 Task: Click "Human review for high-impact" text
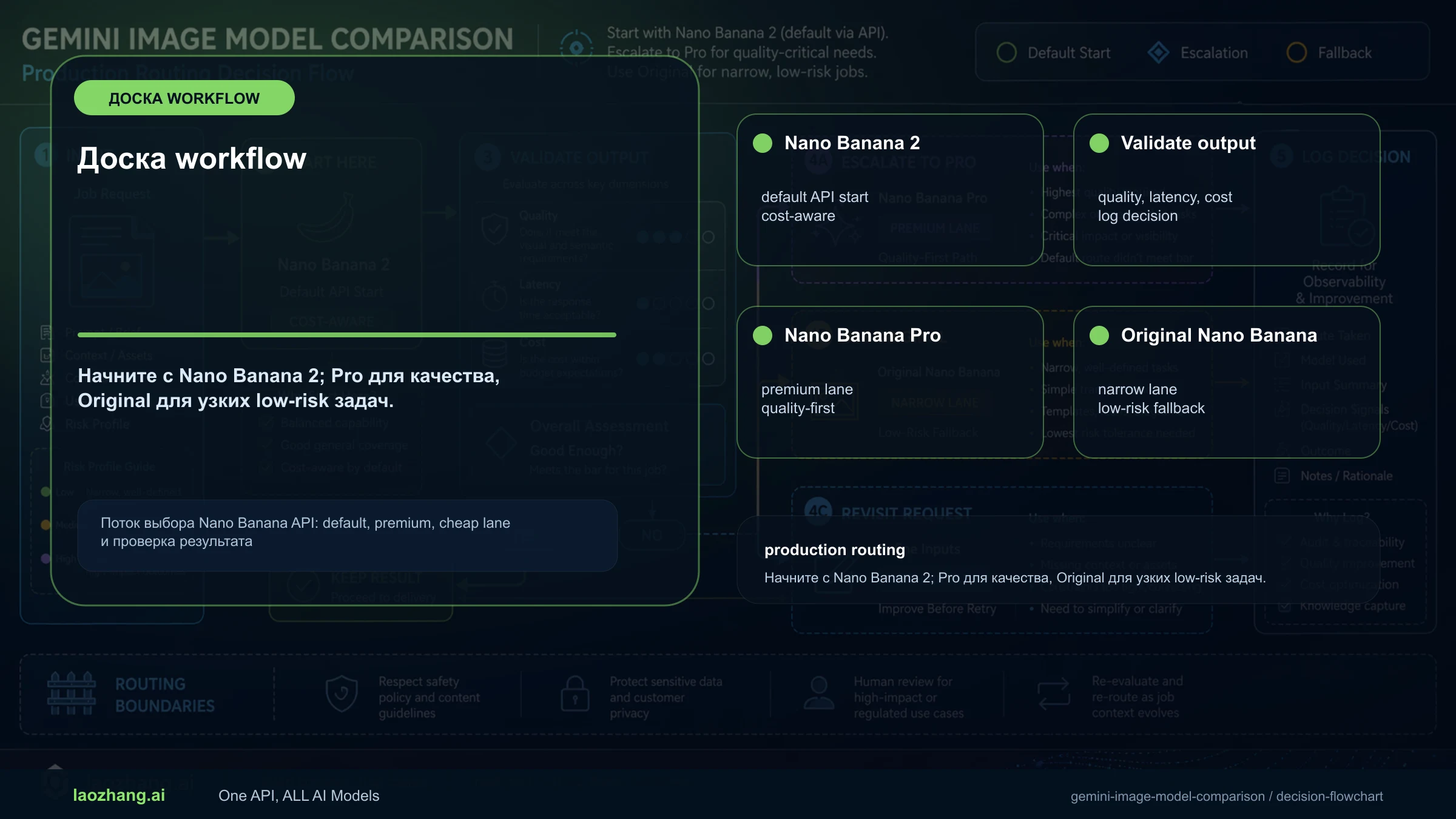[909, 698]
